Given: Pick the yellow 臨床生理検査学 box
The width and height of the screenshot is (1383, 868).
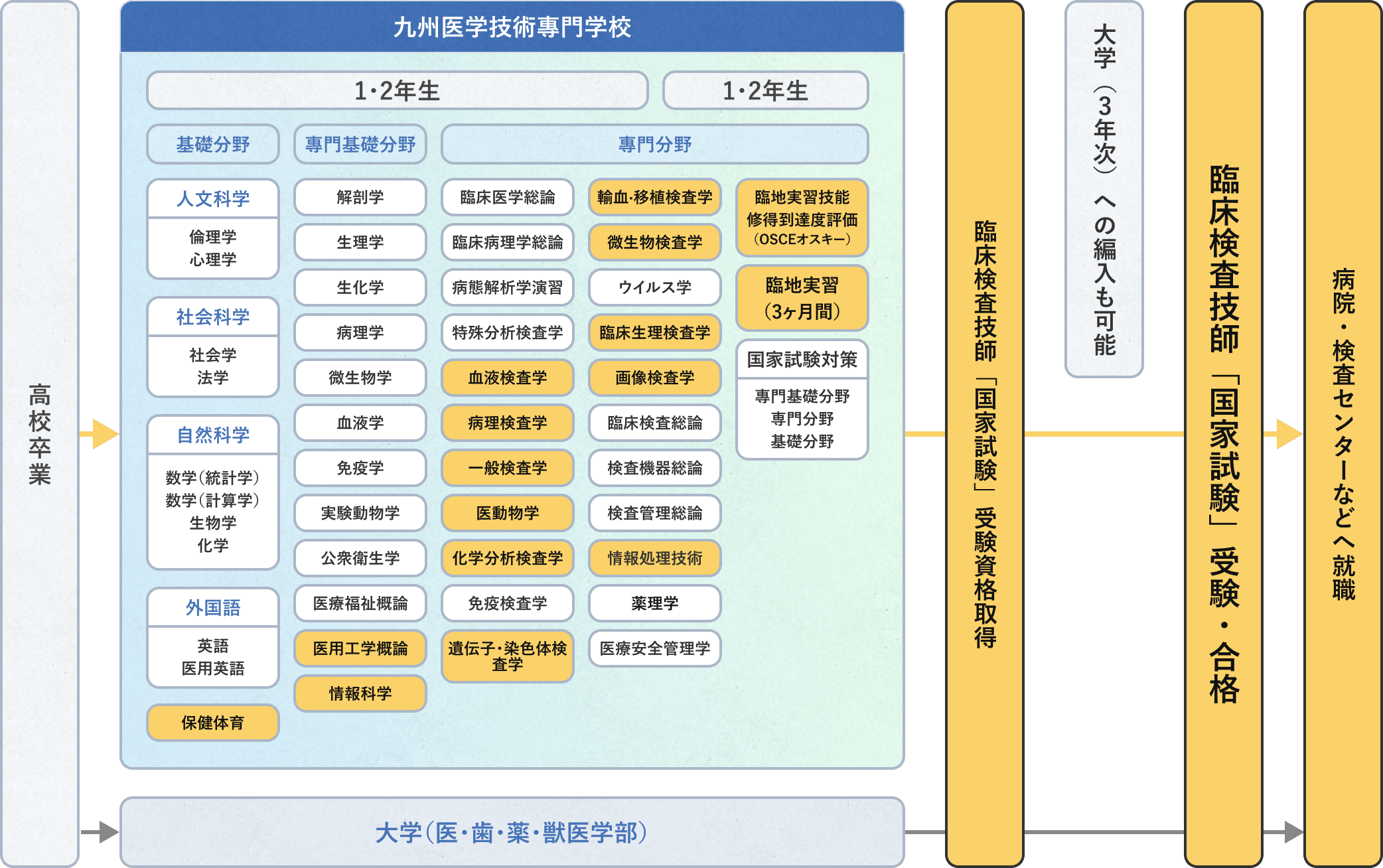Looking at the screenshot, I should coord(655,332).
